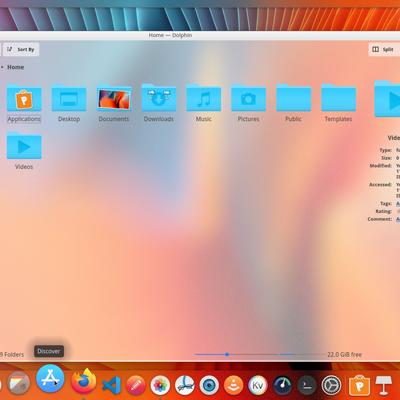The height and width of the screenshot is (400, 400).
Task: Open the Videos folder icon
Action: point(24,146)
